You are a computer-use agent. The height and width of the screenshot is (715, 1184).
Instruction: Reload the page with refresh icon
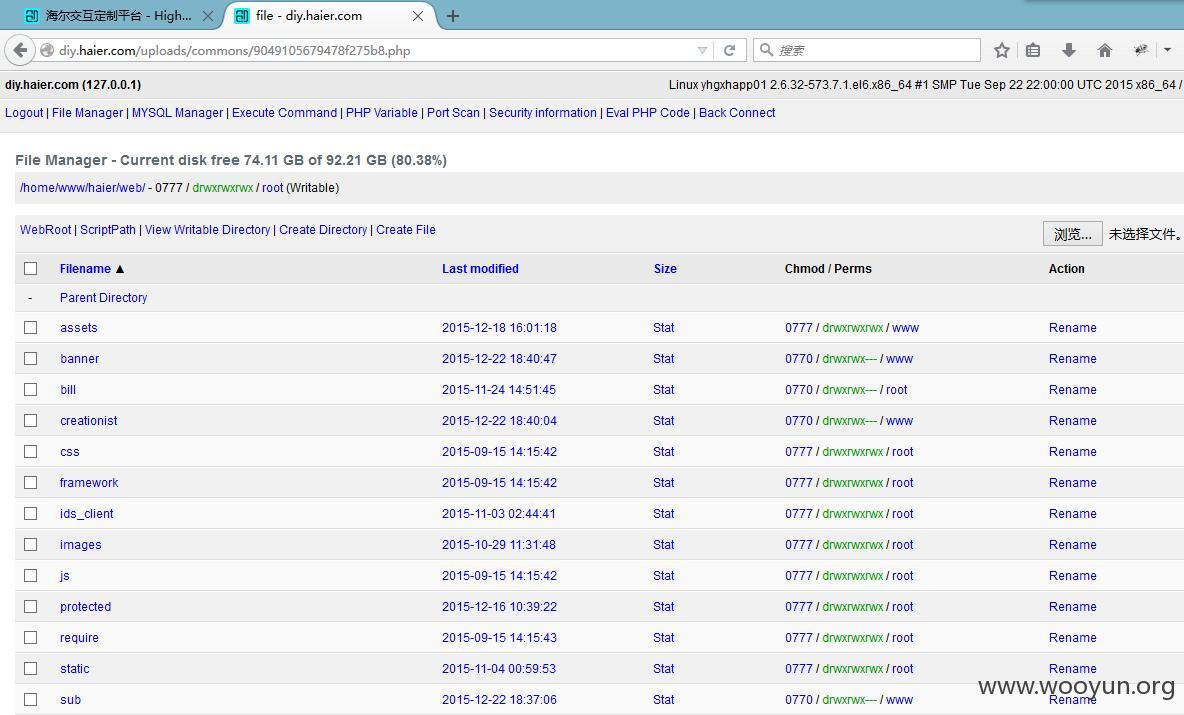[729, 51]
